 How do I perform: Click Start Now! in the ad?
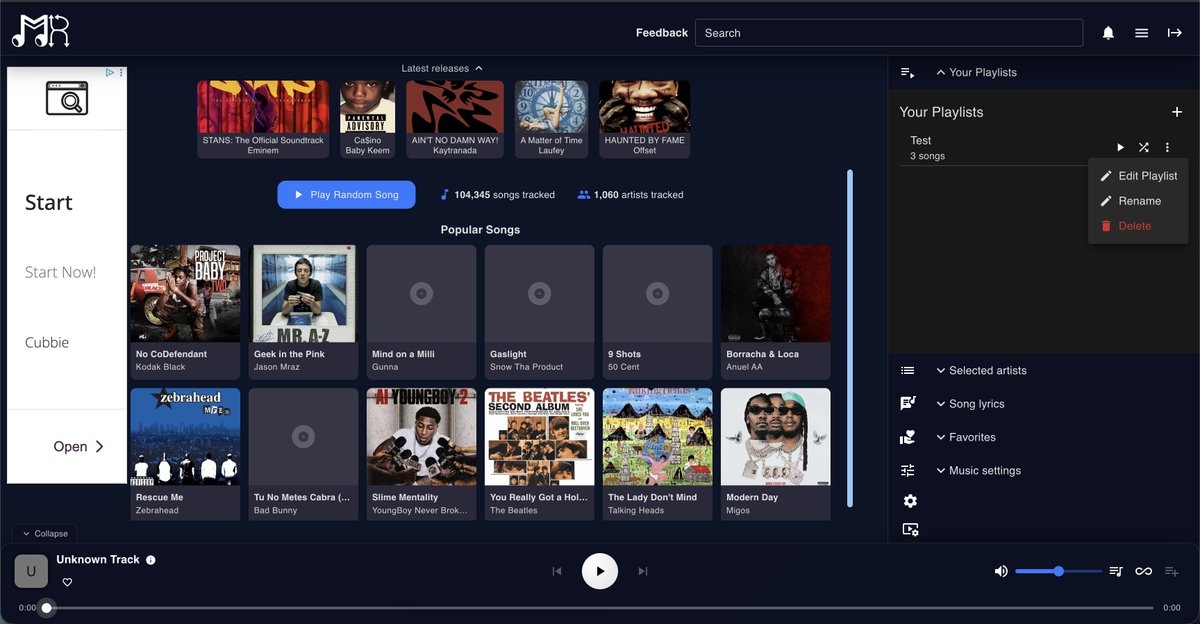61,272
